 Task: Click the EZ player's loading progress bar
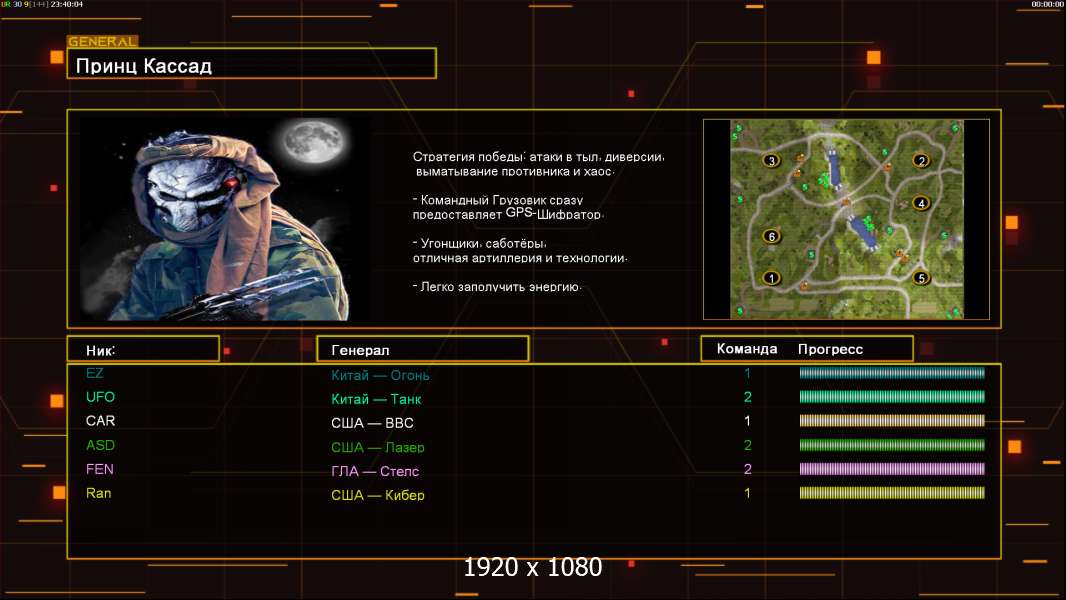(892, 372)
